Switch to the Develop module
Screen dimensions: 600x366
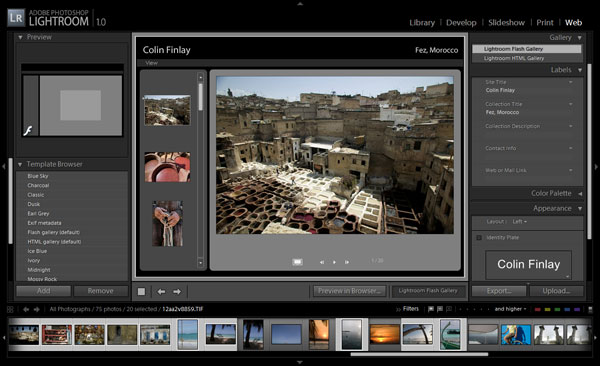461,23
